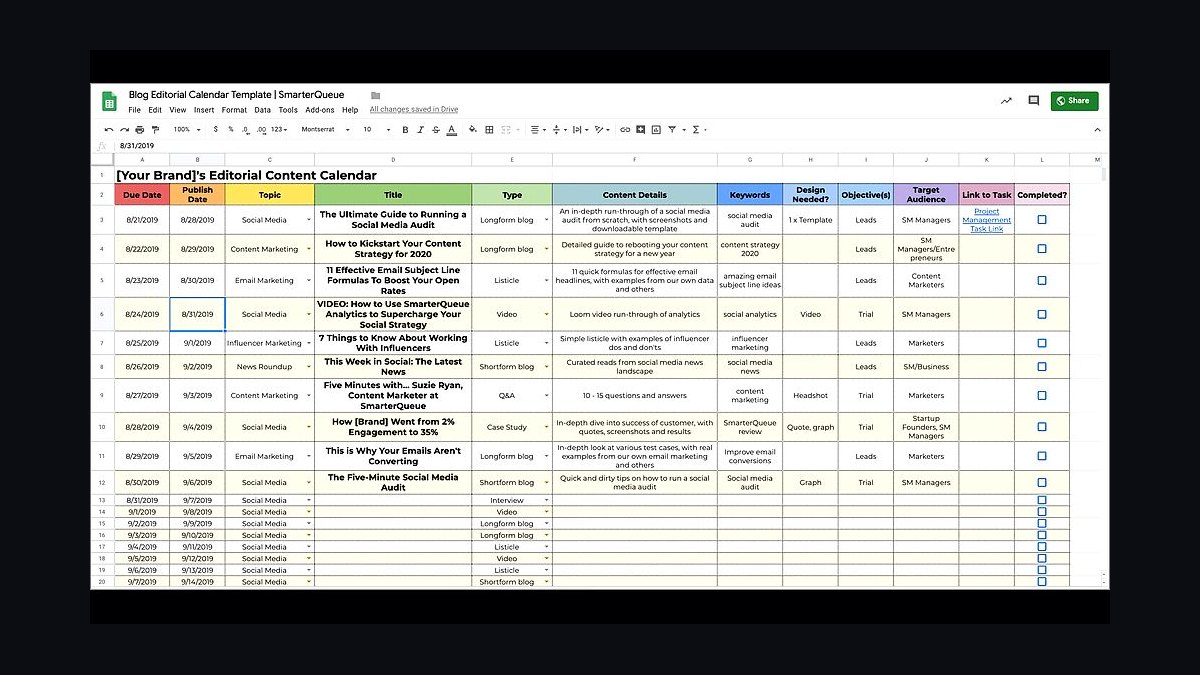Open the zoom 100% dropdown
The image size is (1200, 675).
click(x=186, y=129)
